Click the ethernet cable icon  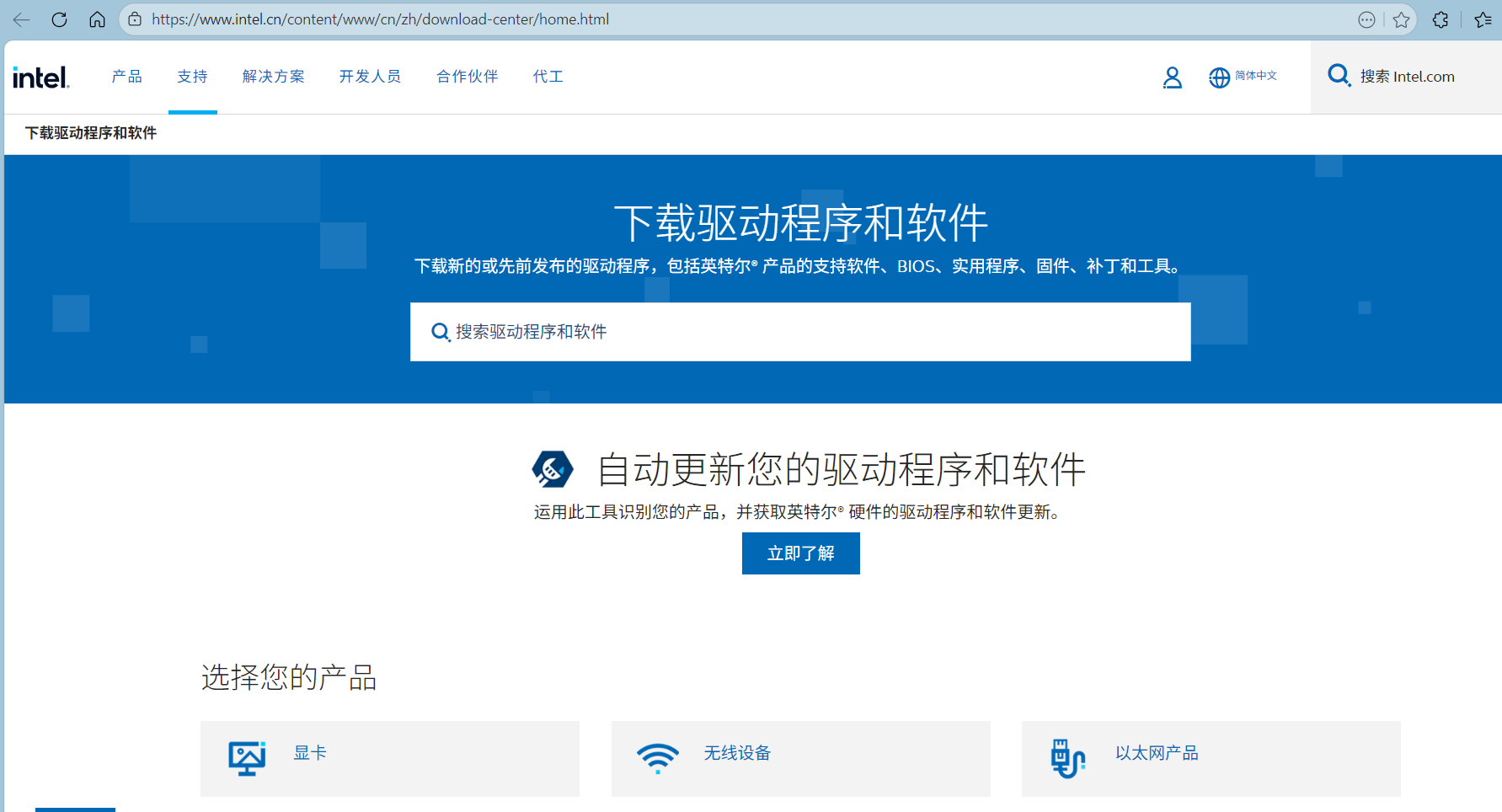click(x=1068, y=758)
